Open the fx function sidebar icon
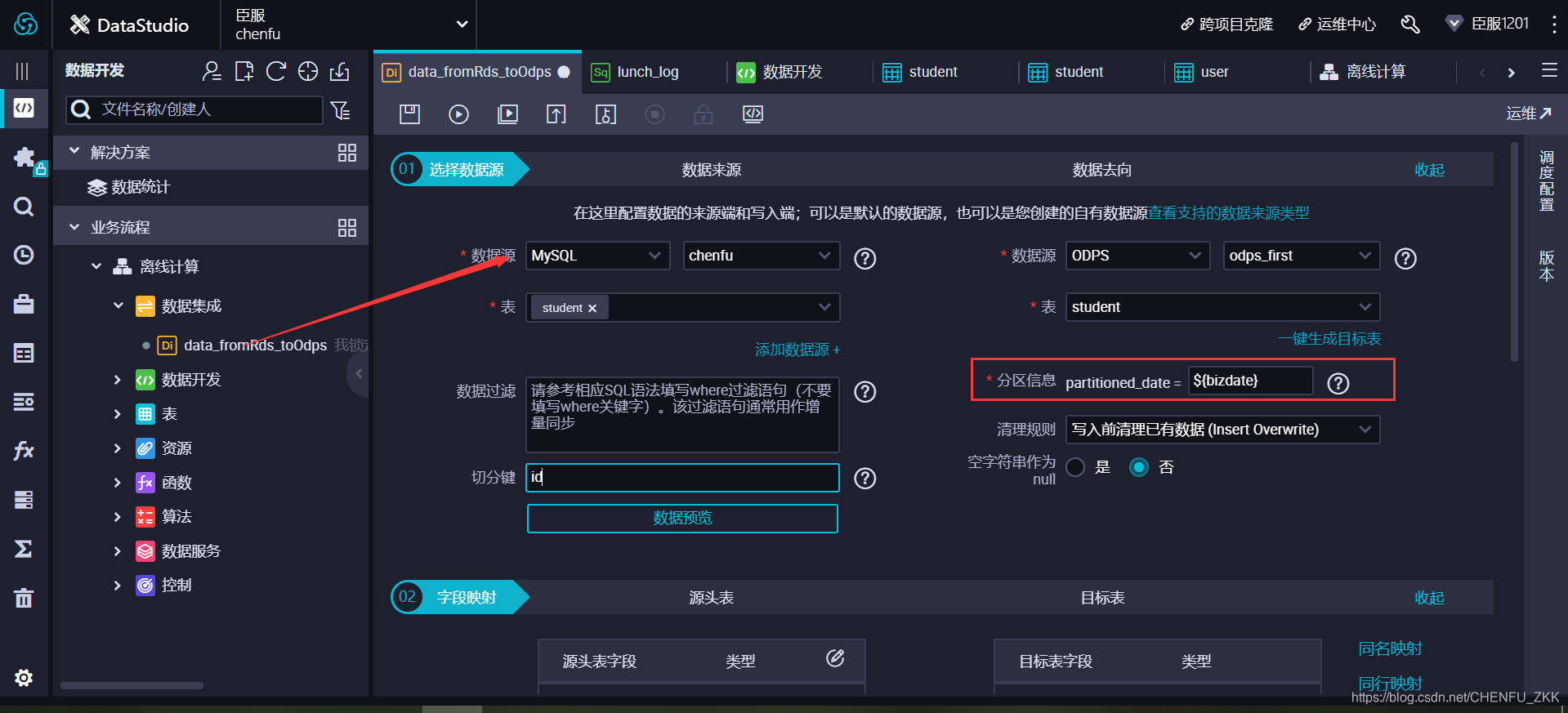1568x713 pixels. click(x=24, y=450)
